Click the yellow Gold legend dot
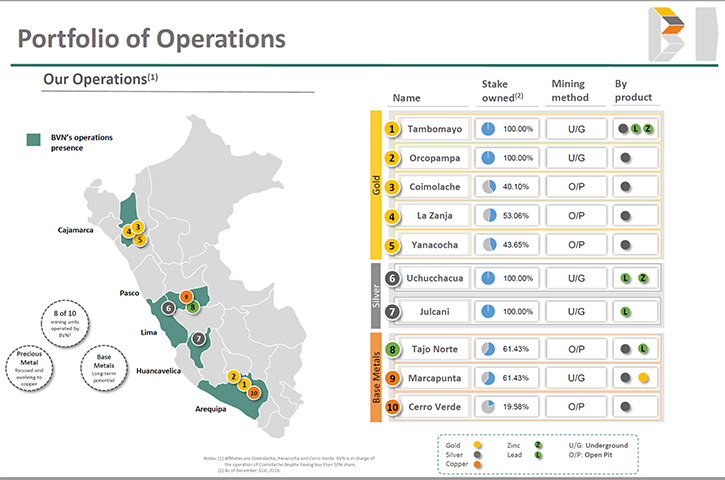 (477, 445)
